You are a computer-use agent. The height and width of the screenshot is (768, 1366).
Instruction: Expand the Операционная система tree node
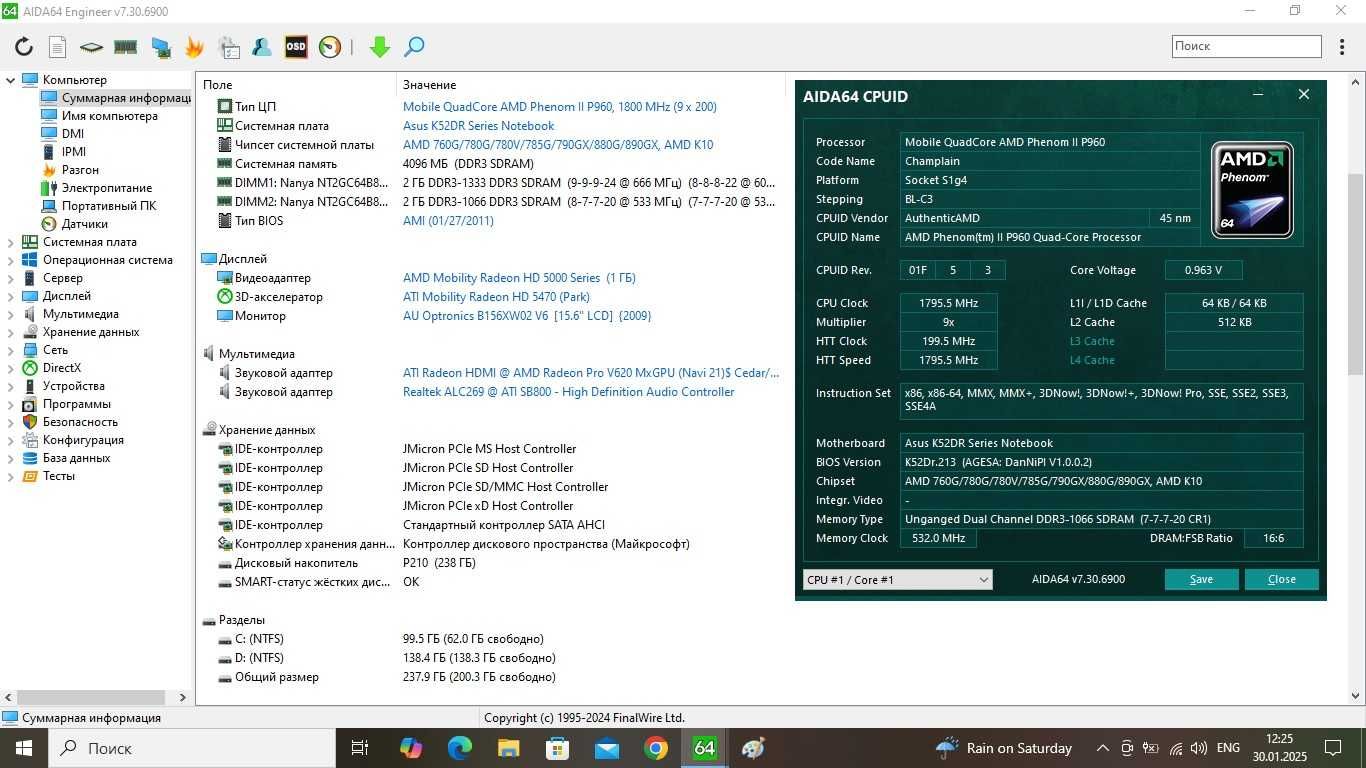(x=11, y=260)
